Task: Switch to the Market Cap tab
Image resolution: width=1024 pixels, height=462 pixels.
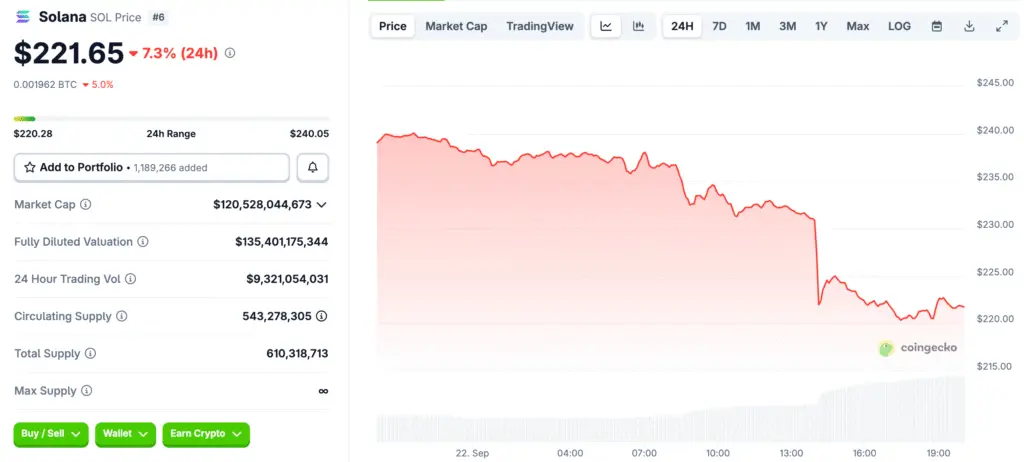Action: 456,26
